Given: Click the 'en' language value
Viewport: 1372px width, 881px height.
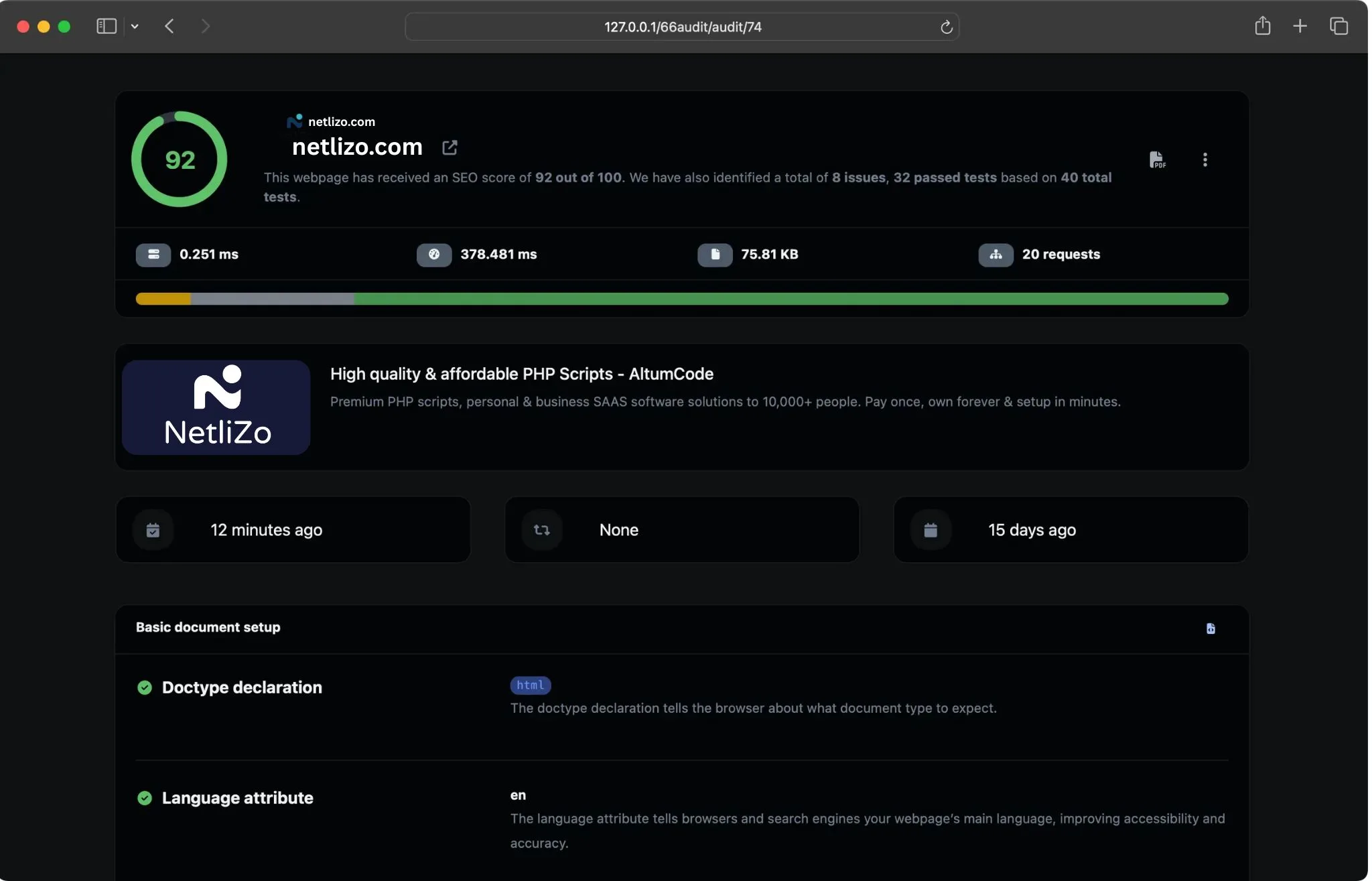Looking at the screenshot, I should (518, 795).
